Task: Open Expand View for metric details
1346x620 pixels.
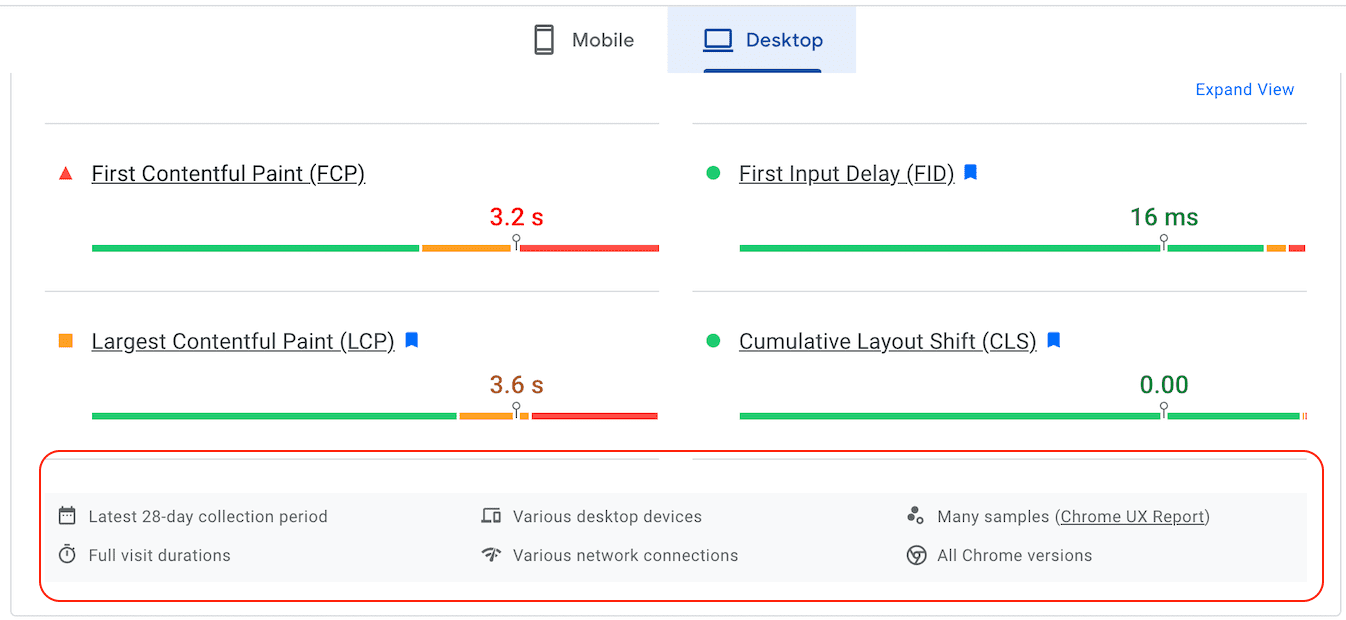Action: 1244,89
